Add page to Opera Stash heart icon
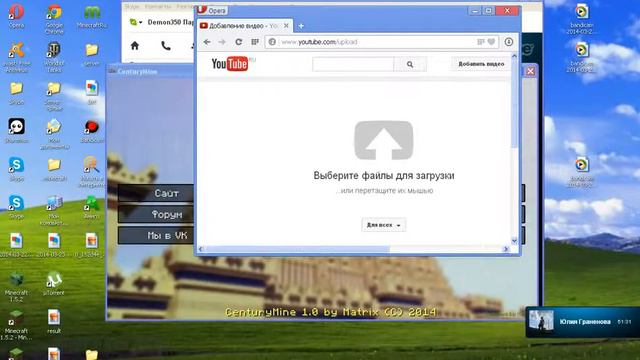640x360 pixels. [491, 42]
